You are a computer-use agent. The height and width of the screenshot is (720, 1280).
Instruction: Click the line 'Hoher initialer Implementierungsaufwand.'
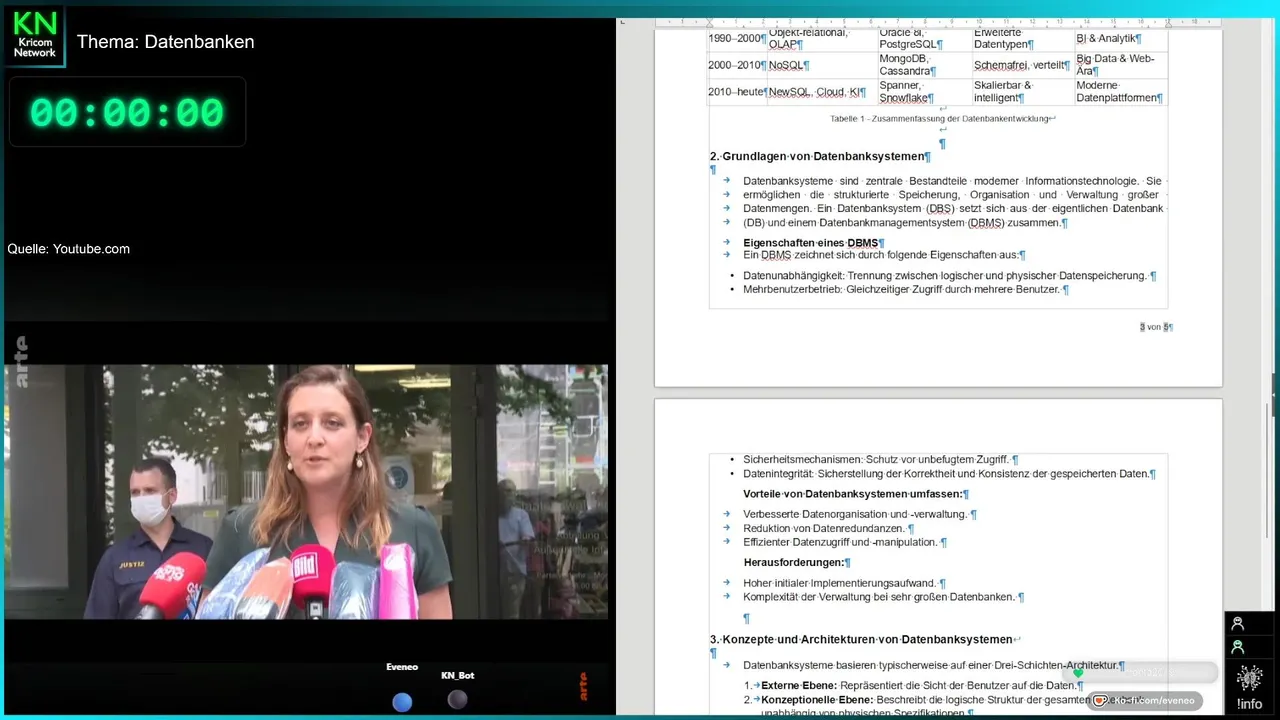(844, 584)
